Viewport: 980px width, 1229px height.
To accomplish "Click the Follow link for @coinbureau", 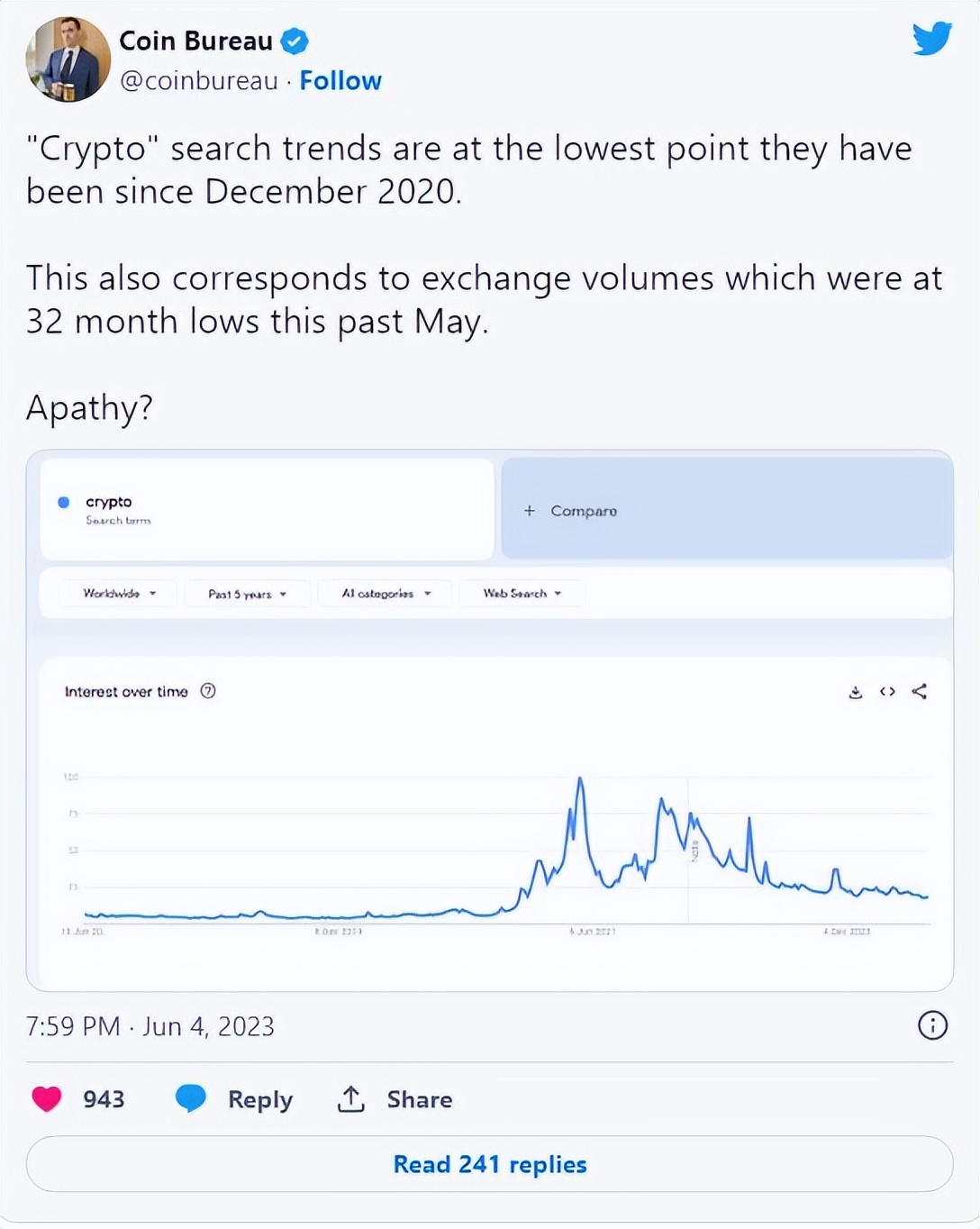I will [340, 80].
